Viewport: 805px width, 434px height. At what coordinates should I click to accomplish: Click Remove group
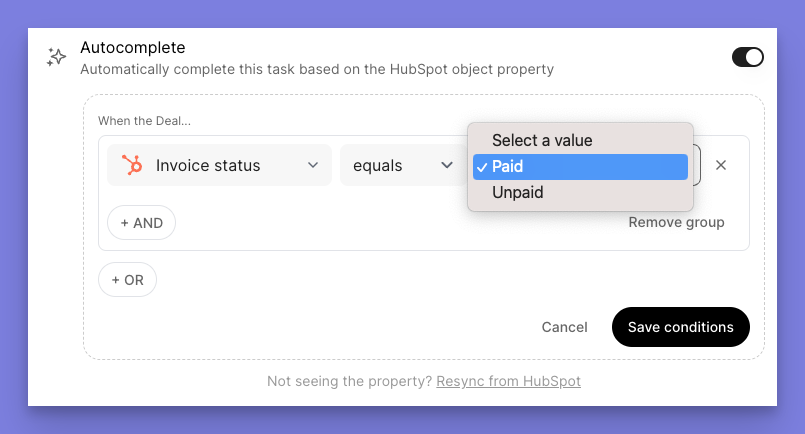coord(676,222)
